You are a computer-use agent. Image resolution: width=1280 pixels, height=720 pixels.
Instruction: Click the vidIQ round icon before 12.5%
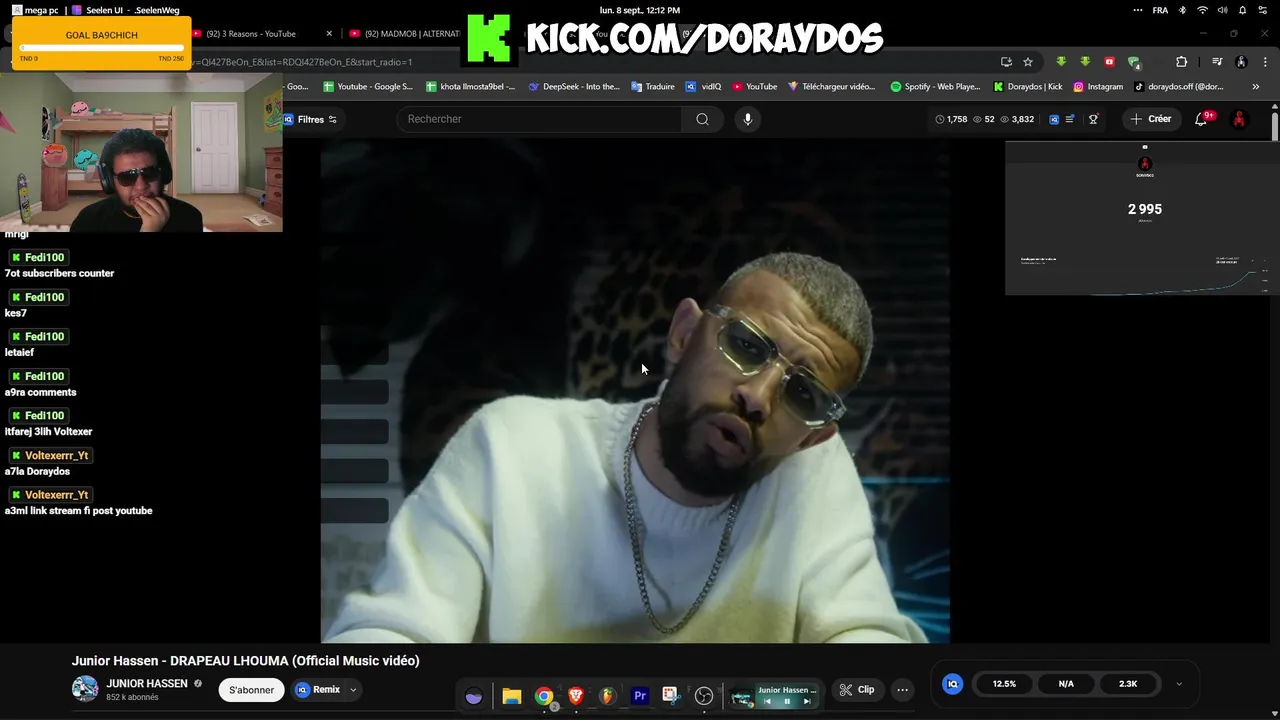pyautogui.click(x=952, y=684)
